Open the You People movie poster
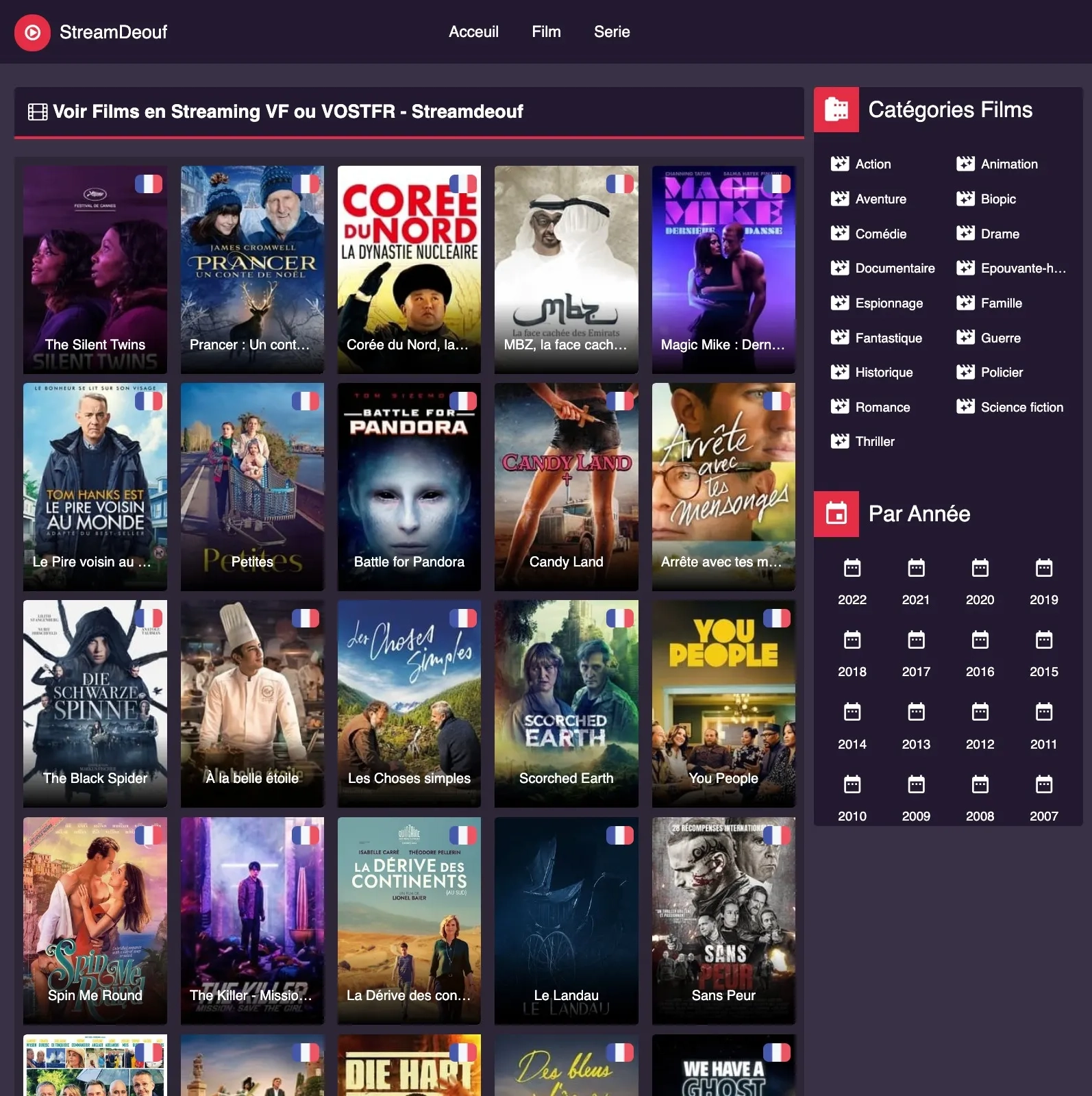 click(723, 703)
